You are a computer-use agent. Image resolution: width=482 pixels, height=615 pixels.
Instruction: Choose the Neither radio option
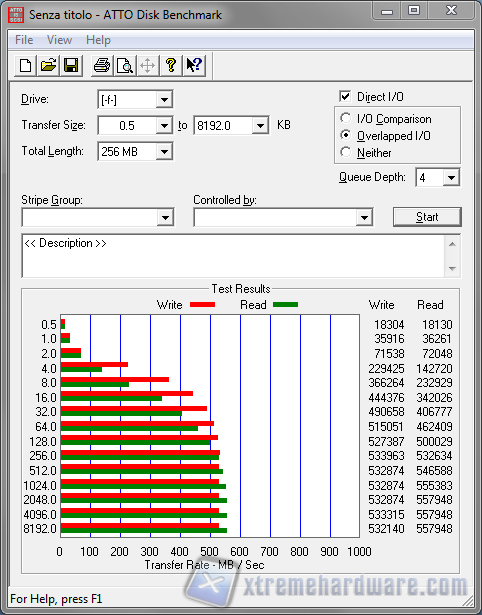(x=346, y=152)
